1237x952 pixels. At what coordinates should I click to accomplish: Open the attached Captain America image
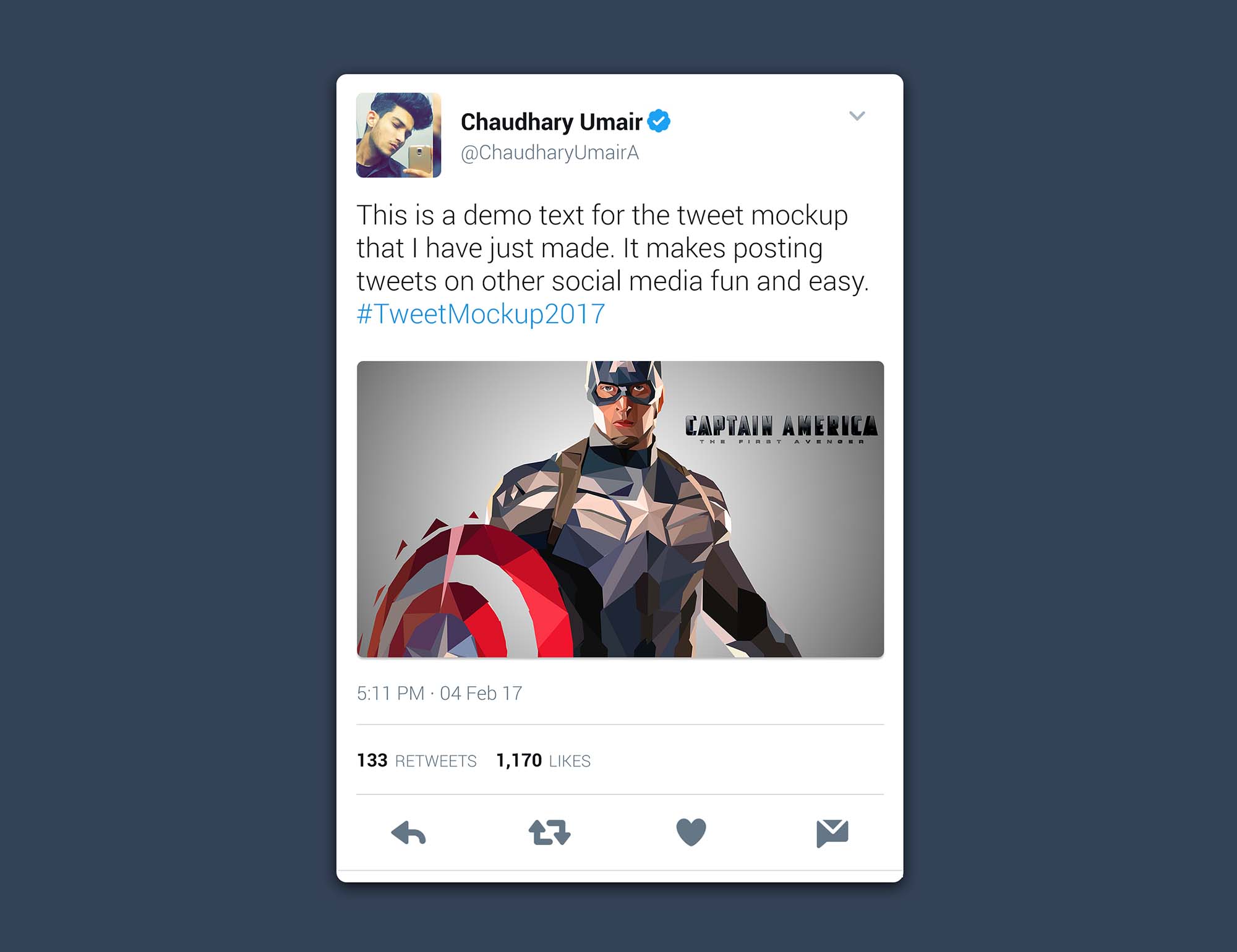620,509
